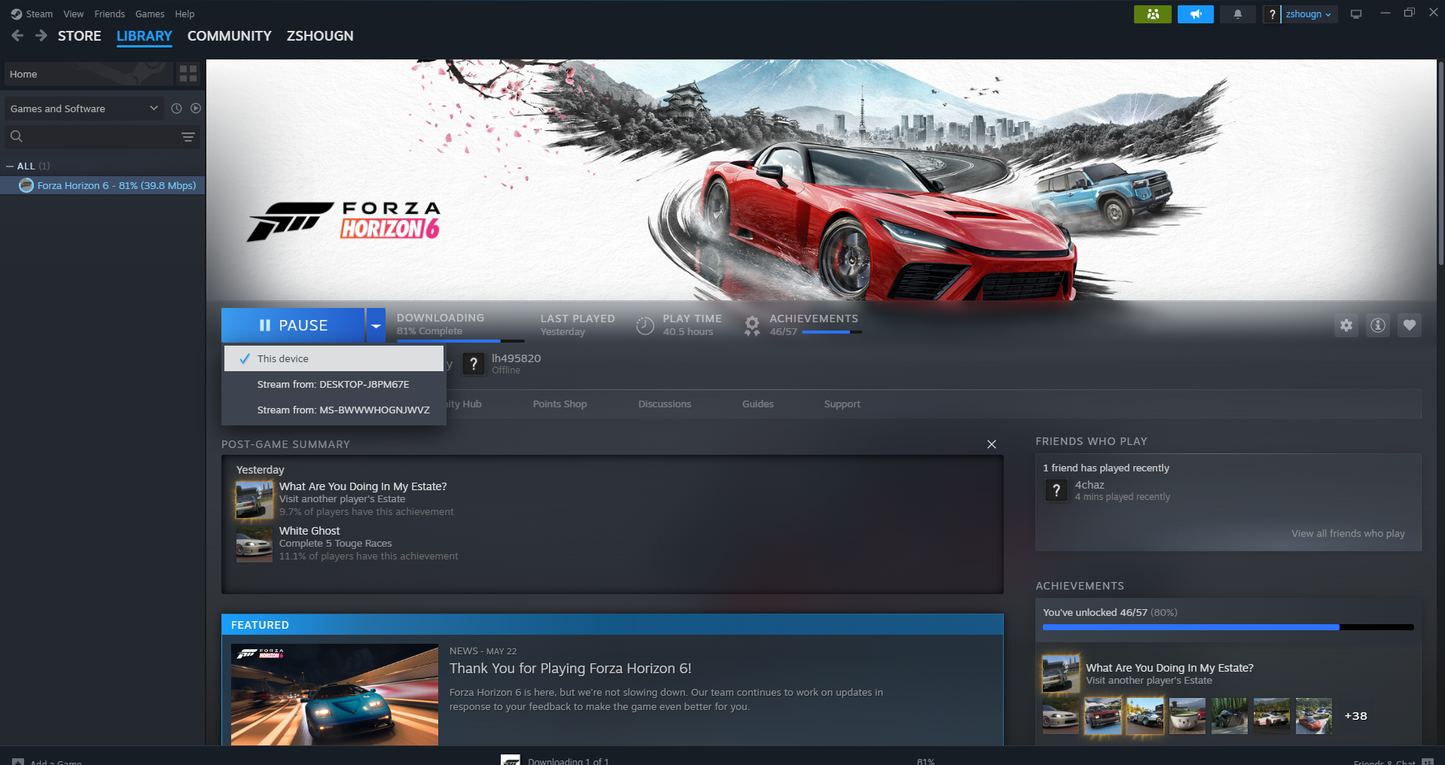Go to the COMMUNITY tab
The height and width of the screenshot is (765, 1445).
point(229,36)
